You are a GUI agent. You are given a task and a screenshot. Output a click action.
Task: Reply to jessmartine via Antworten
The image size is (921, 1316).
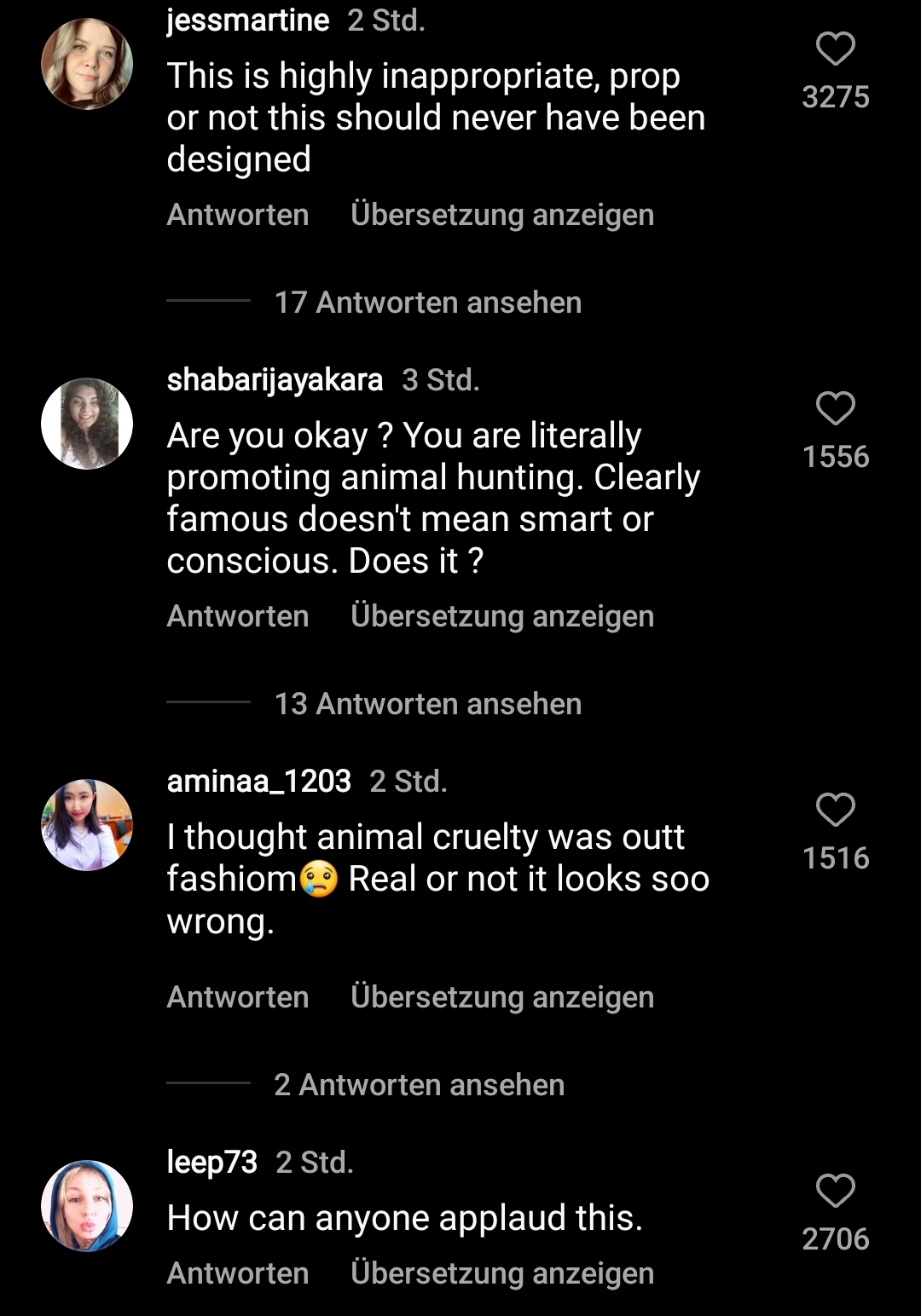tap(238, 215)
